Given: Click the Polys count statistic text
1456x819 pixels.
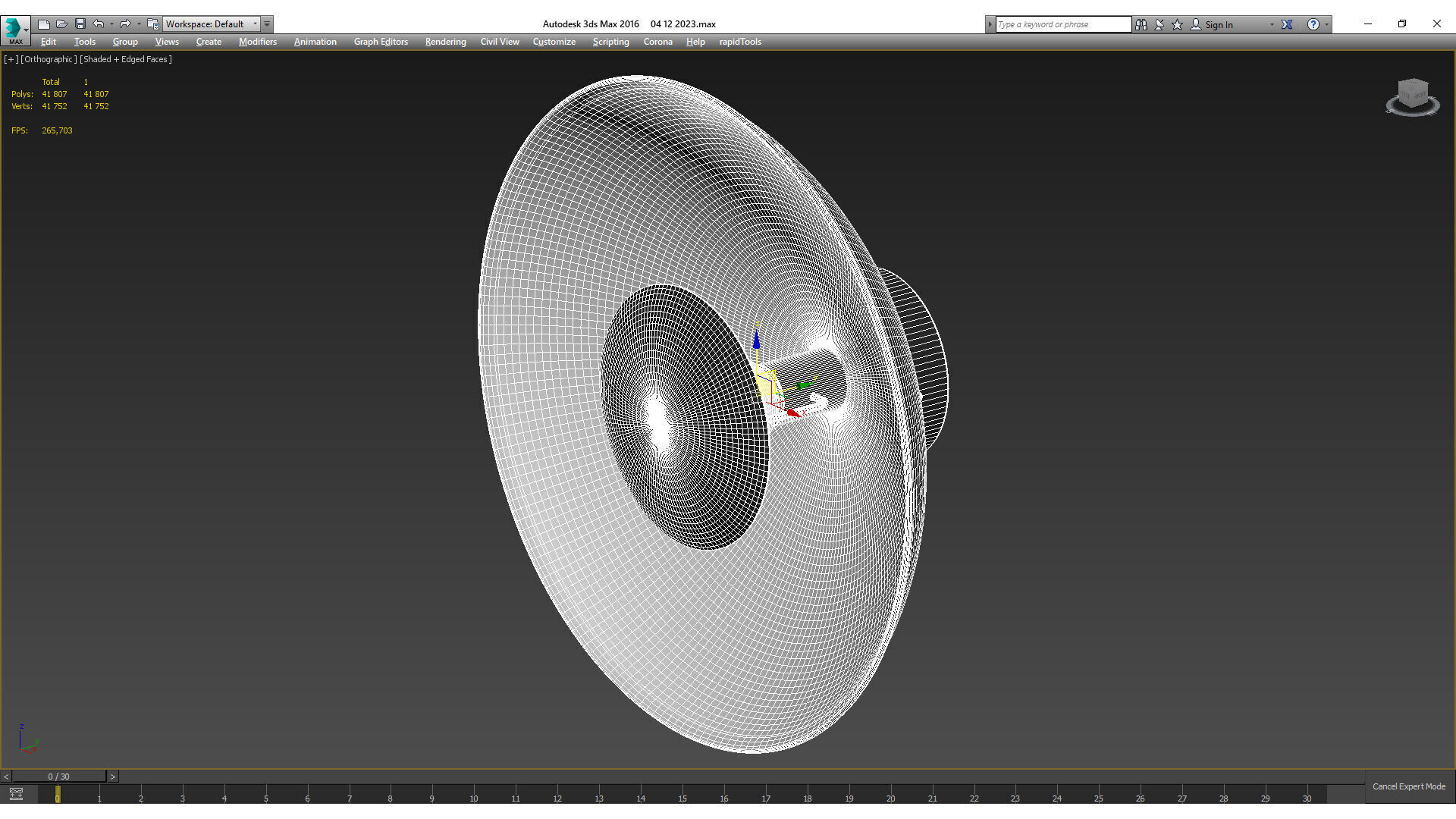Looking at the screenshot, I should 60,94.
